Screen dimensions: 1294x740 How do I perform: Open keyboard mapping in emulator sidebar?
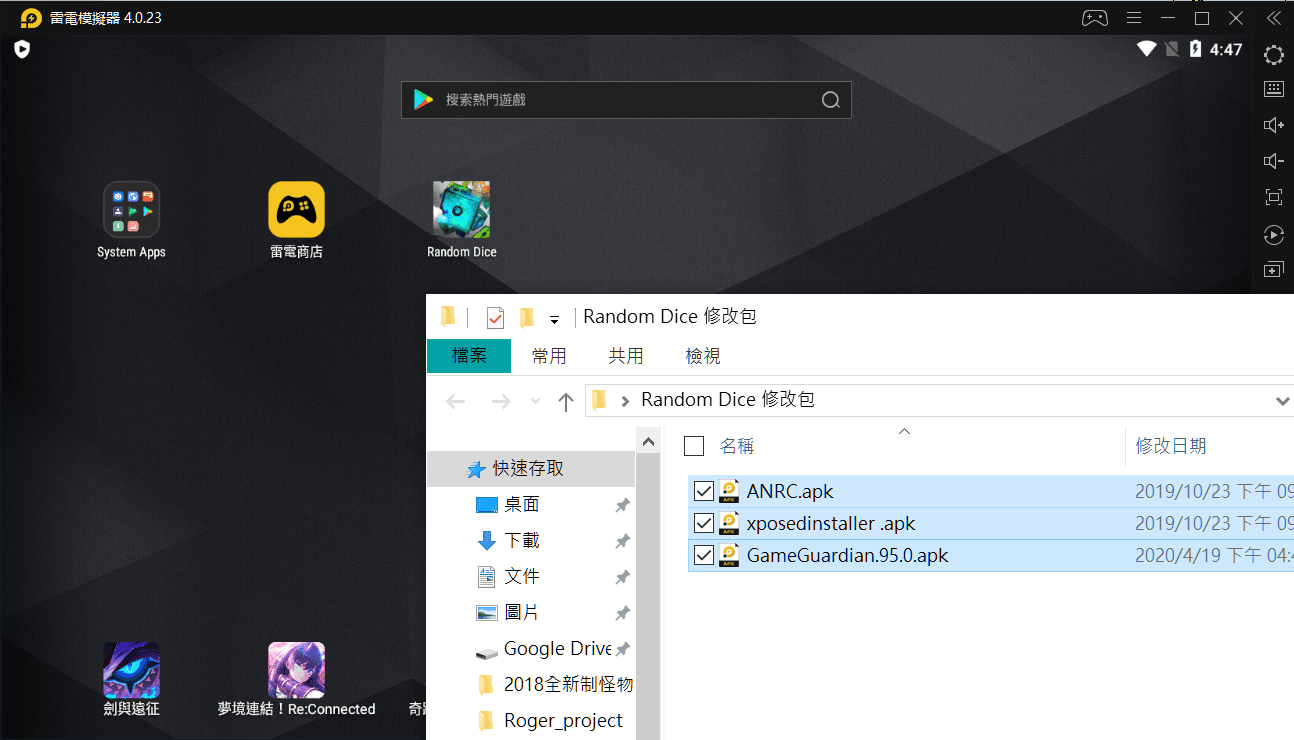pos(1273,89)
